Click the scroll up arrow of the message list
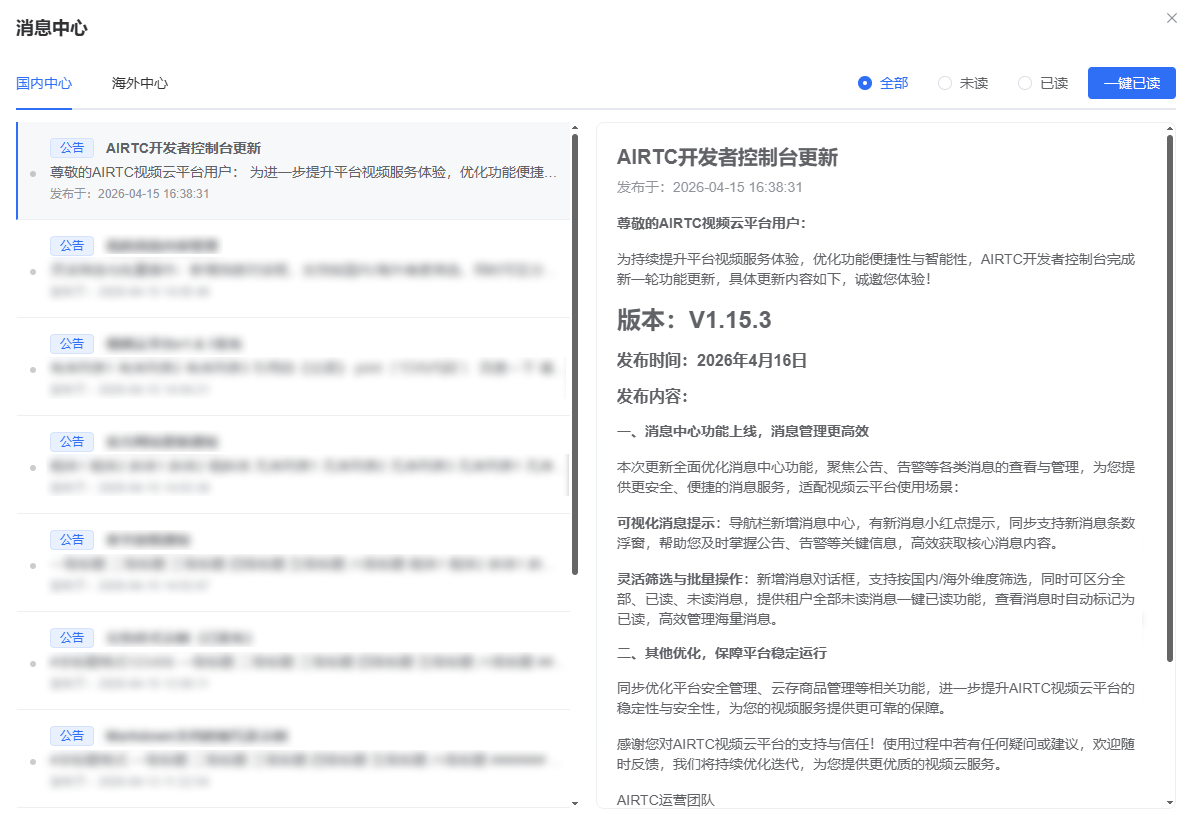 click(575, 128)
